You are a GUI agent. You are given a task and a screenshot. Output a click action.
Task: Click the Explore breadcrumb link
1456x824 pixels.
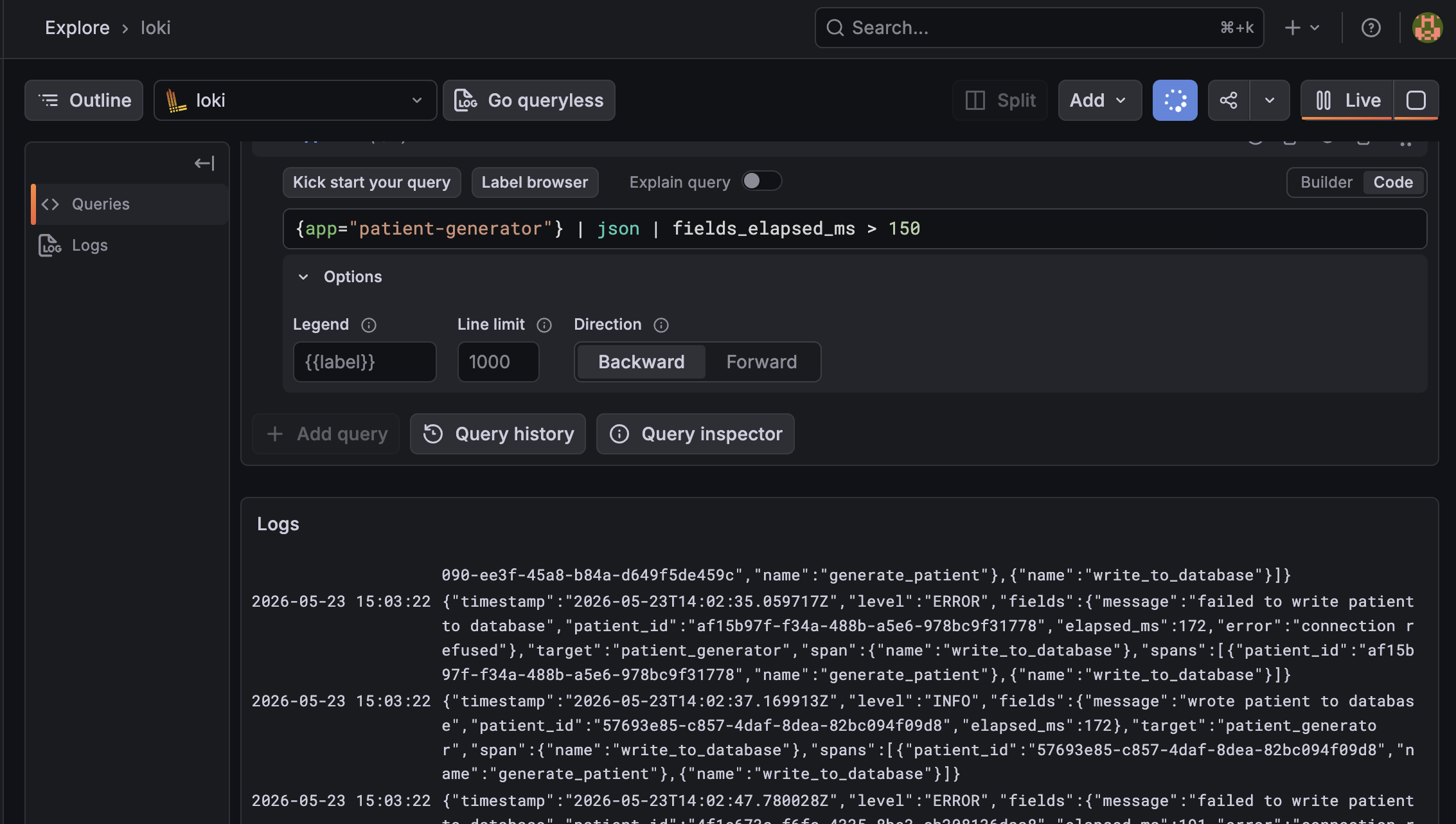[77, 28]
